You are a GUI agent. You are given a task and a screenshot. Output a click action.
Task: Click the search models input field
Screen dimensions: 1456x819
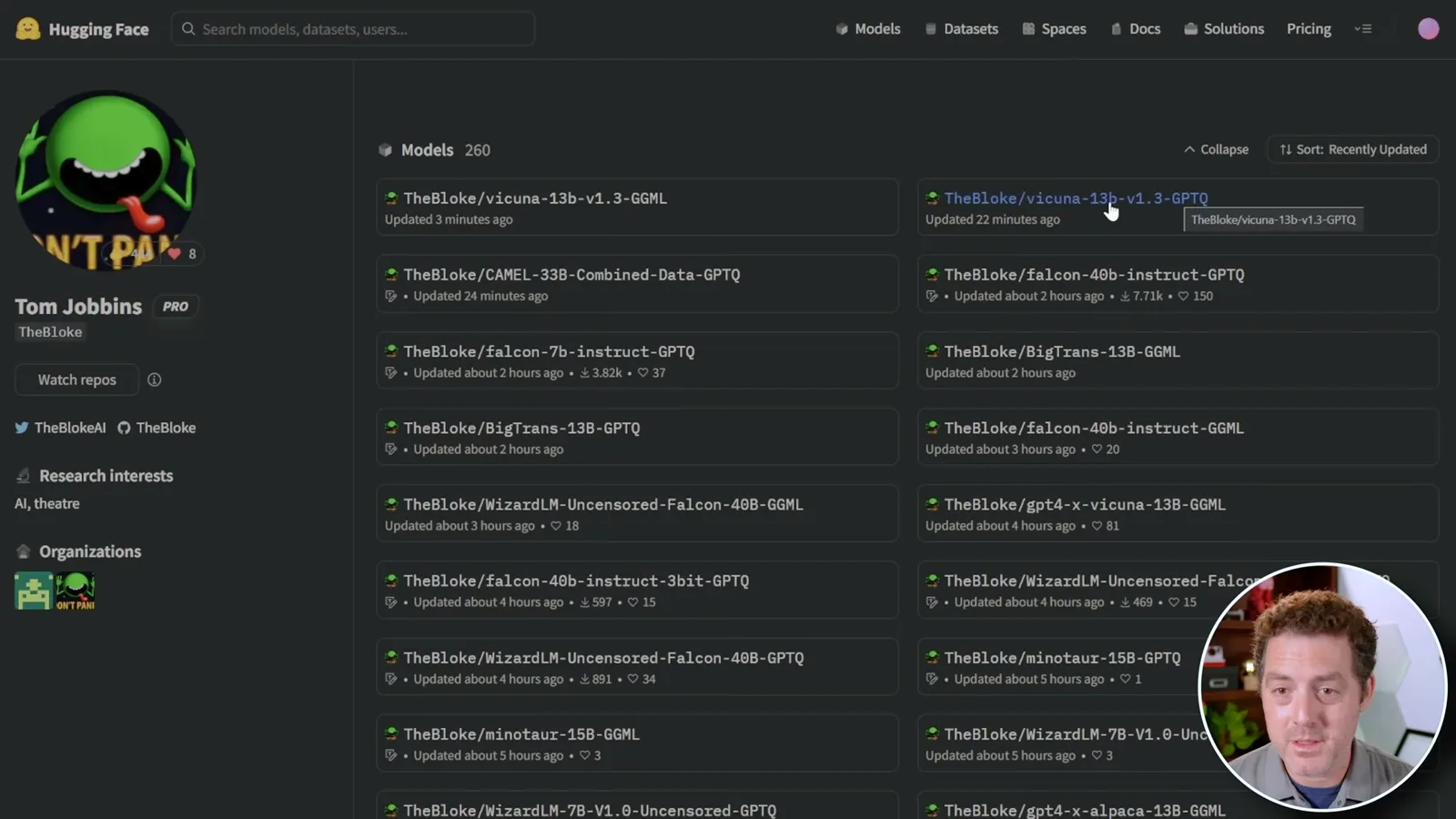click(353, 29)
